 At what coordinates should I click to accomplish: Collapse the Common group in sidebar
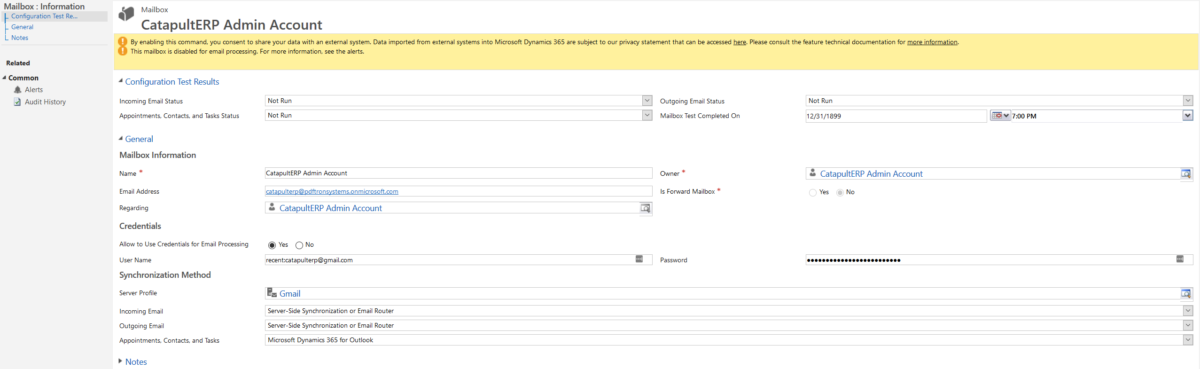[x=4, y=78]
